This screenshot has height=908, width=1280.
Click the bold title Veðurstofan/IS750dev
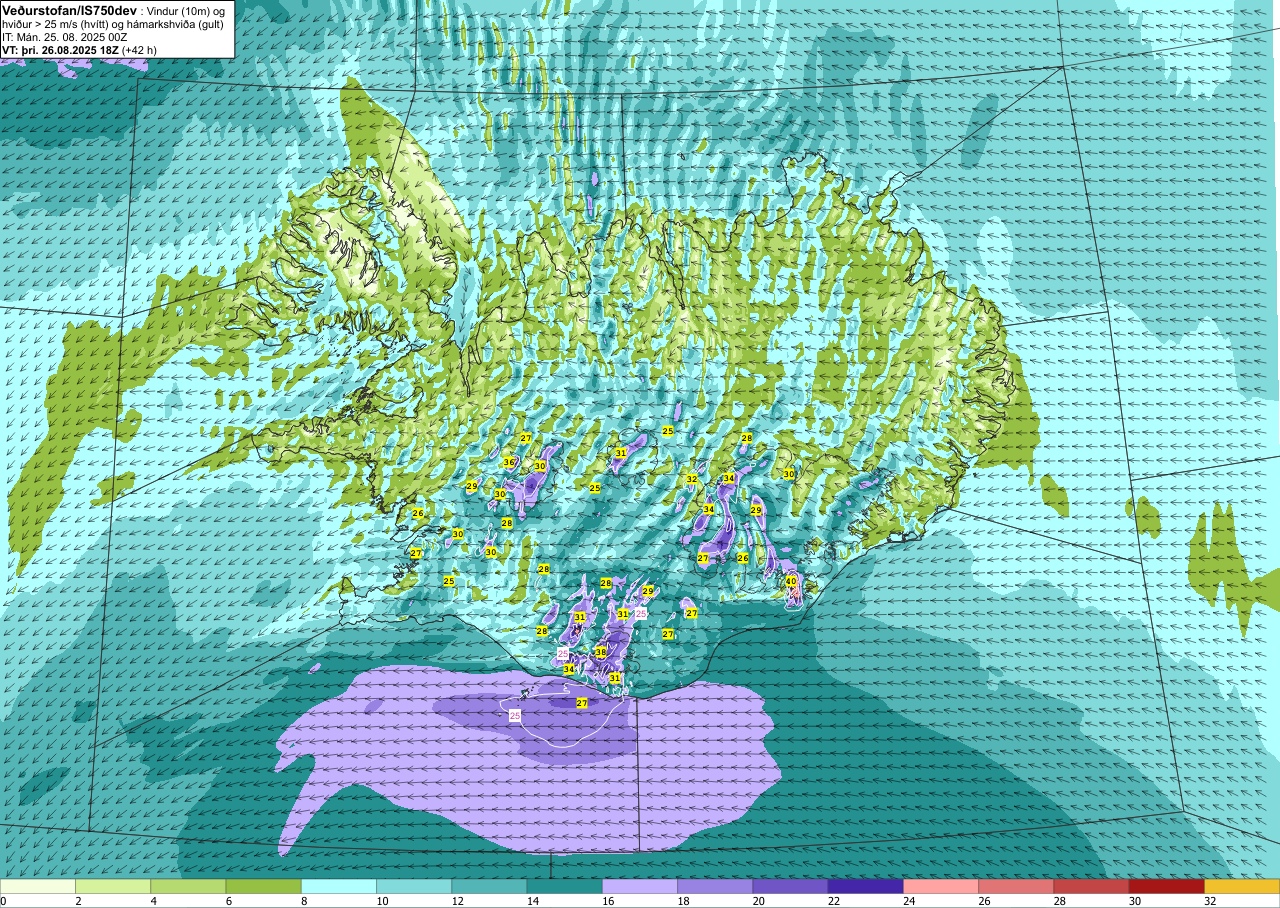click(x=69, y=10)
